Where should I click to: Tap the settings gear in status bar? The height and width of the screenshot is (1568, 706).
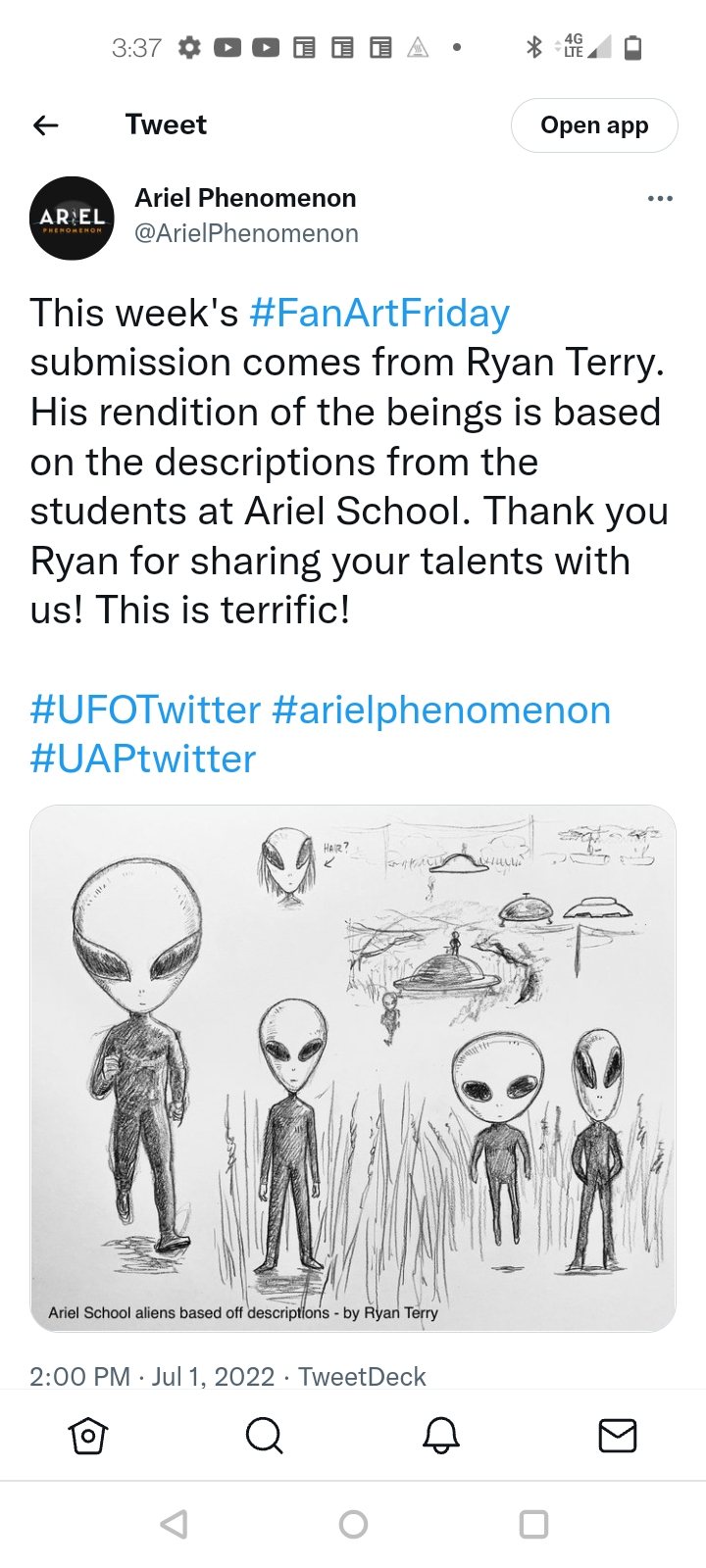[189, 47]
